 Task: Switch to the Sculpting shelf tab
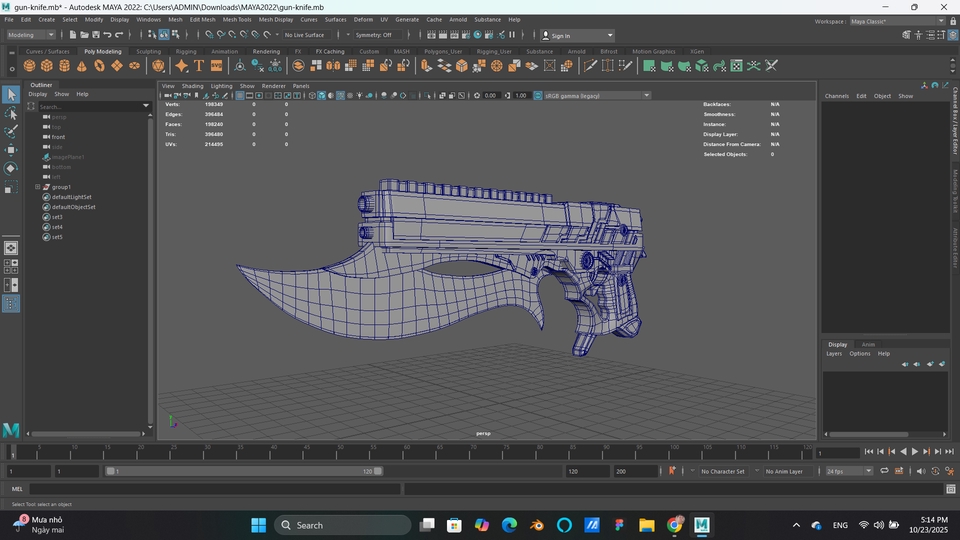[x=148, y=51]
